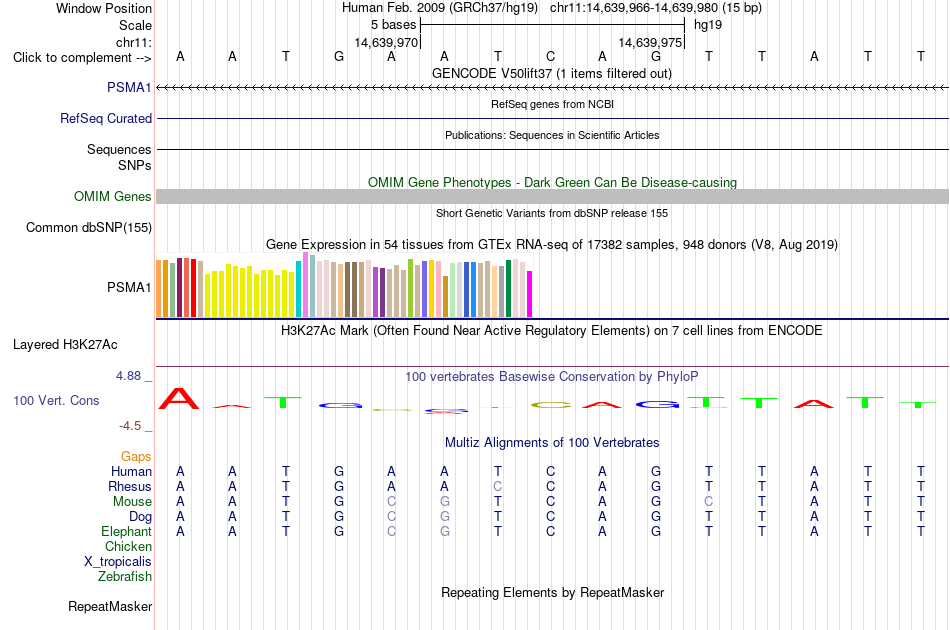Click the Scale label

[135, 25]
